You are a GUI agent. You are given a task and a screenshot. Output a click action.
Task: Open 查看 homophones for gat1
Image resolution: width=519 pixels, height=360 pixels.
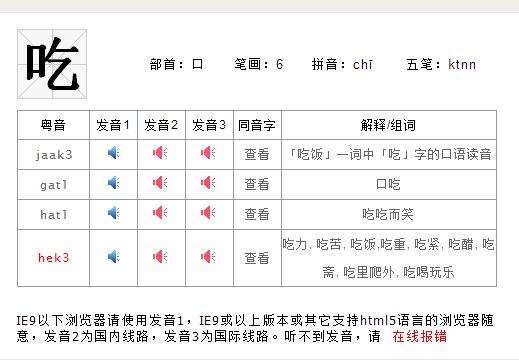257,184
